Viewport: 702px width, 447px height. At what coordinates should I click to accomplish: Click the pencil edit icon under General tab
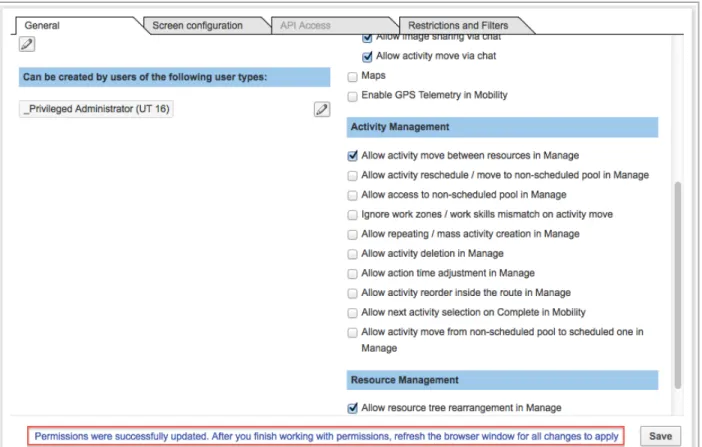[27, 44]
